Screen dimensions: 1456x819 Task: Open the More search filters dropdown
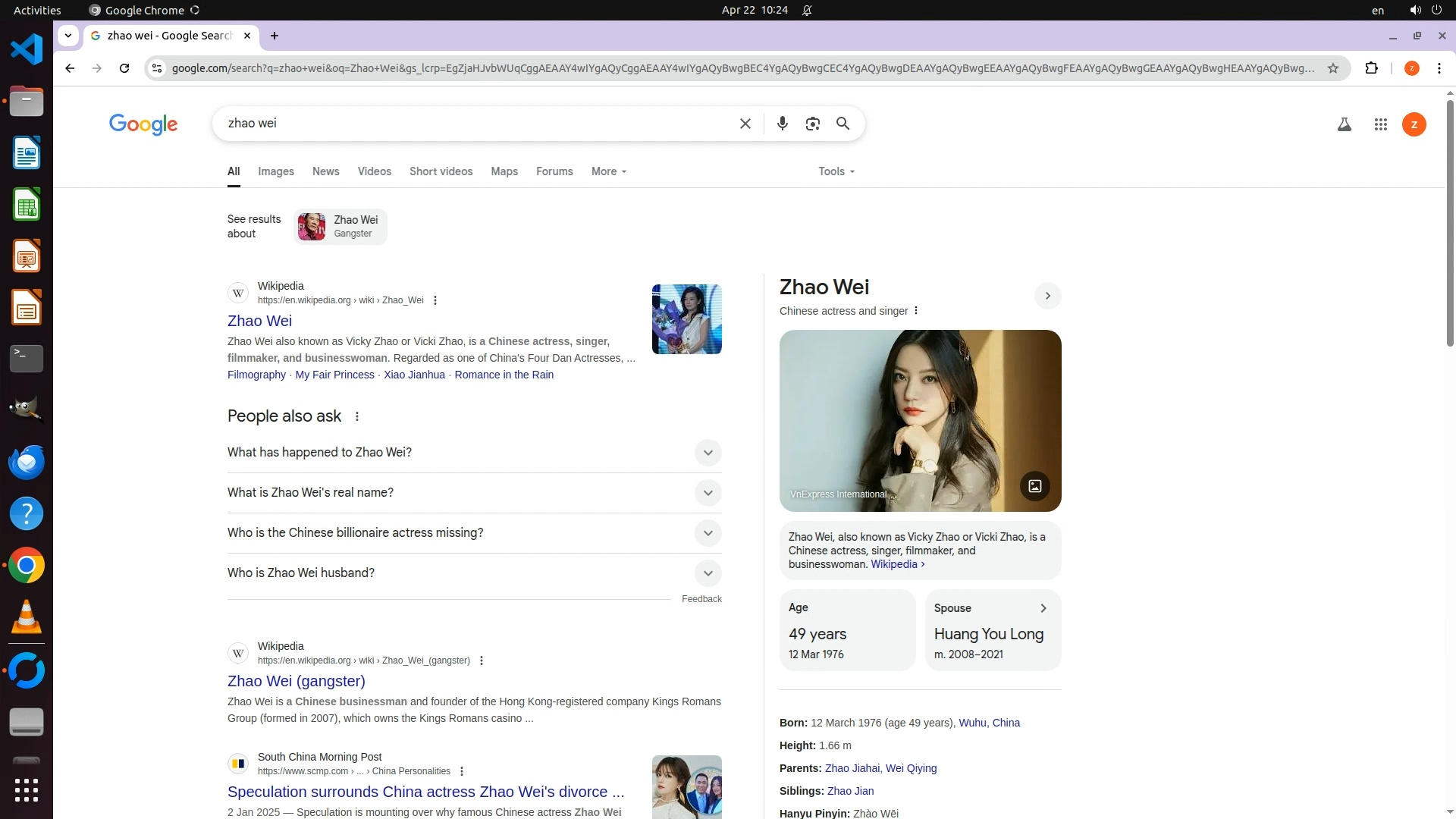tap(608, 171)
